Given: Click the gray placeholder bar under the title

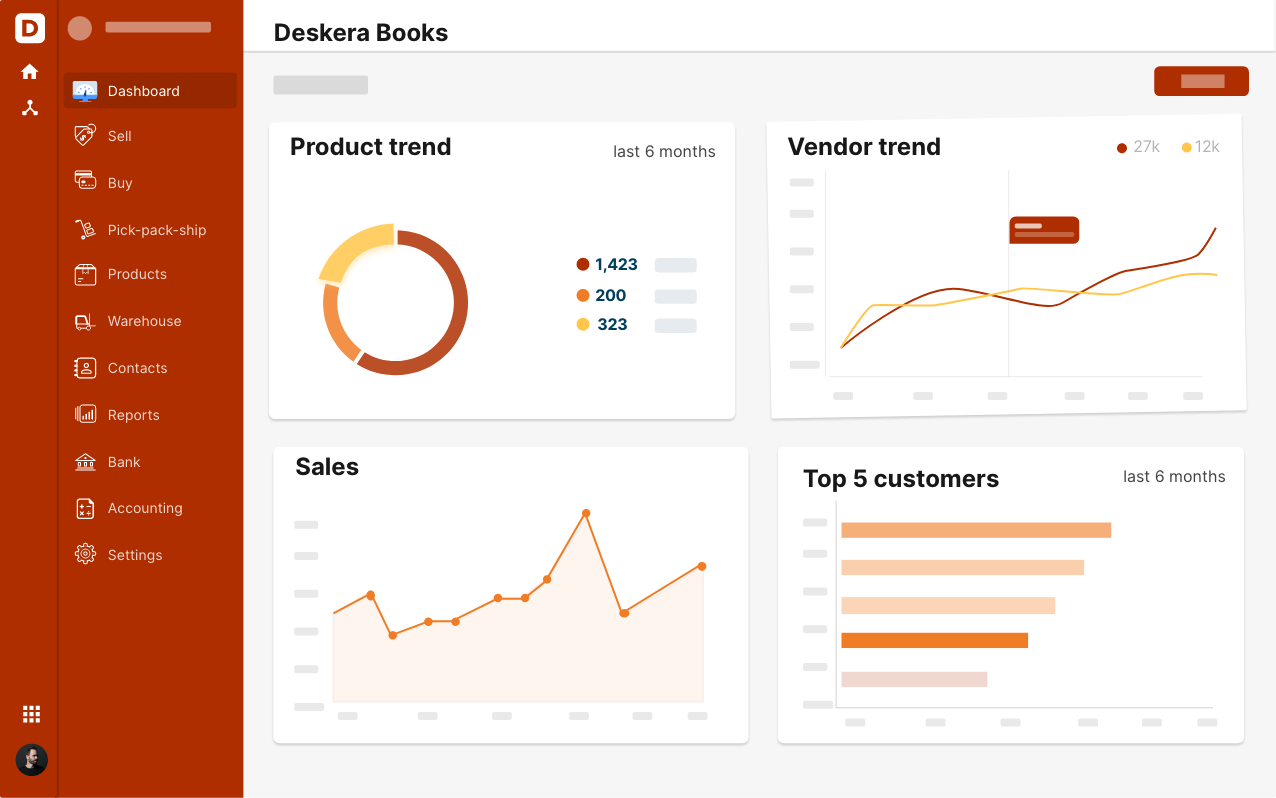Looking at the screenshot, I should [321, 85].
